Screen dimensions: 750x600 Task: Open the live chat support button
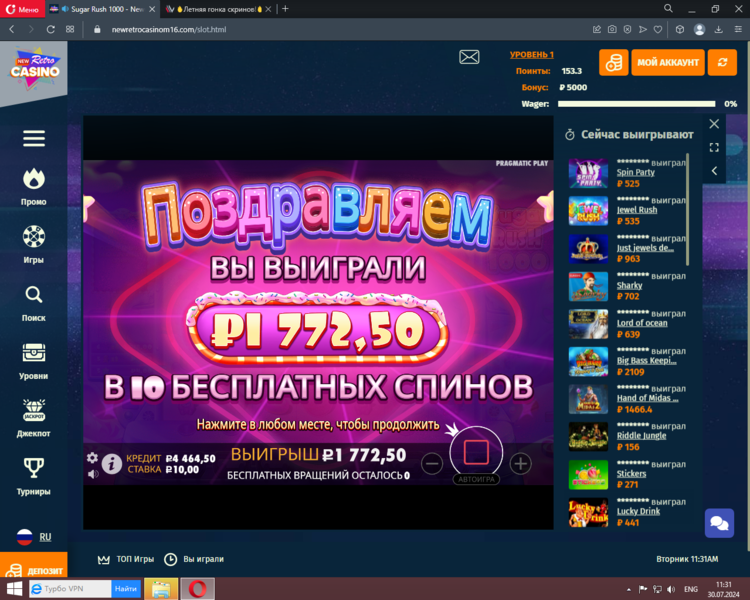coord(719,523)
